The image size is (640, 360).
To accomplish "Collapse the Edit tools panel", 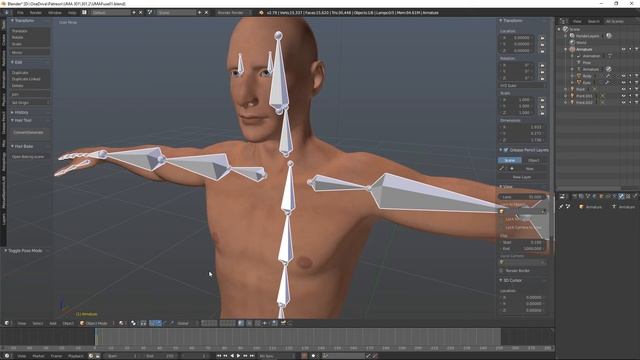I will click(x=12, y=62).
